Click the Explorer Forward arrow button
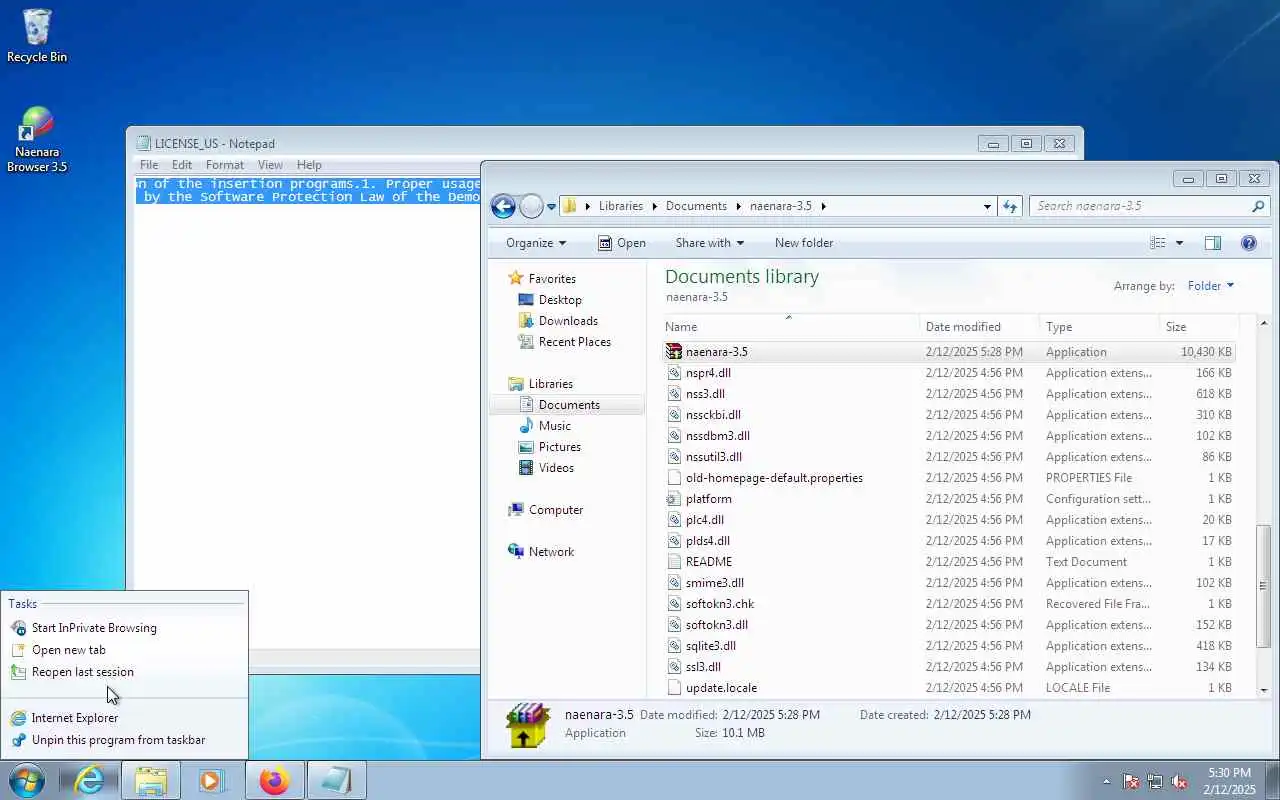This screenshot has height=800, width=1280. click(531, 206)
